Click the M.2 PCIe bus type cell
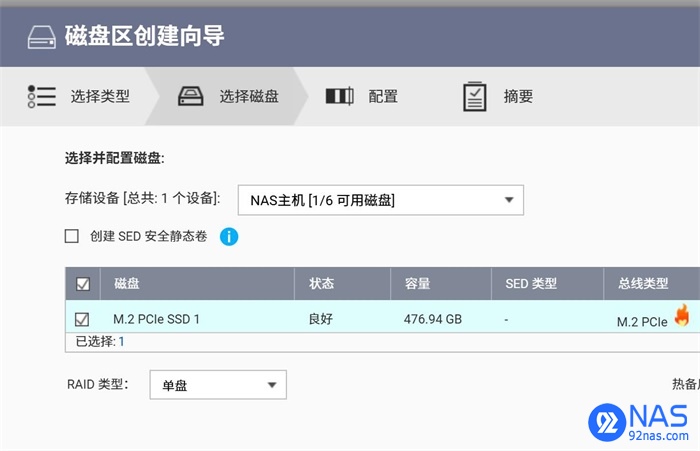The width and height of the screenshot is (700, 451). [642, 322]
